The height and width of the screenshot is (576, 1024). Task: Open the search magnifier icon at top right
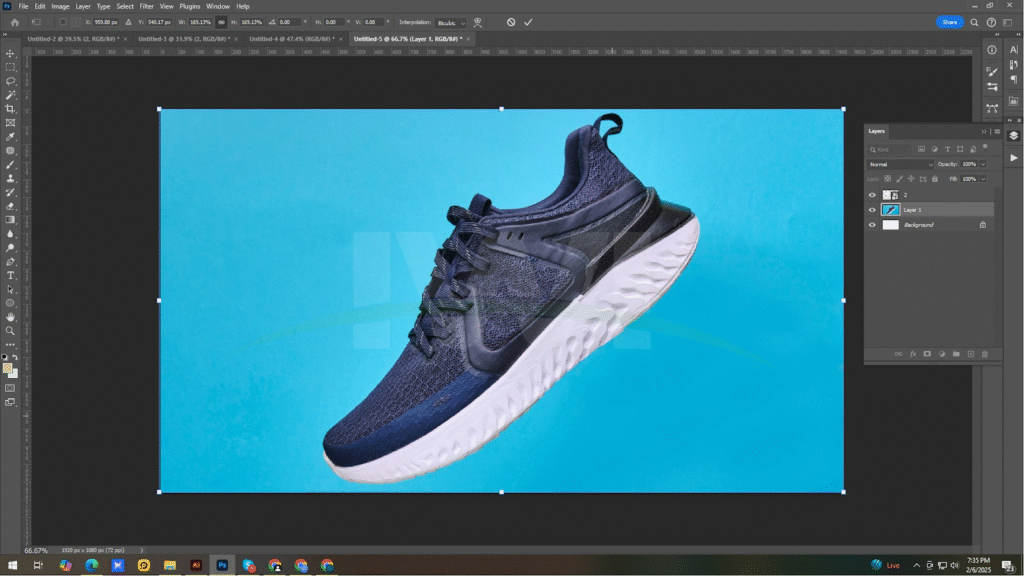point(974,22)
